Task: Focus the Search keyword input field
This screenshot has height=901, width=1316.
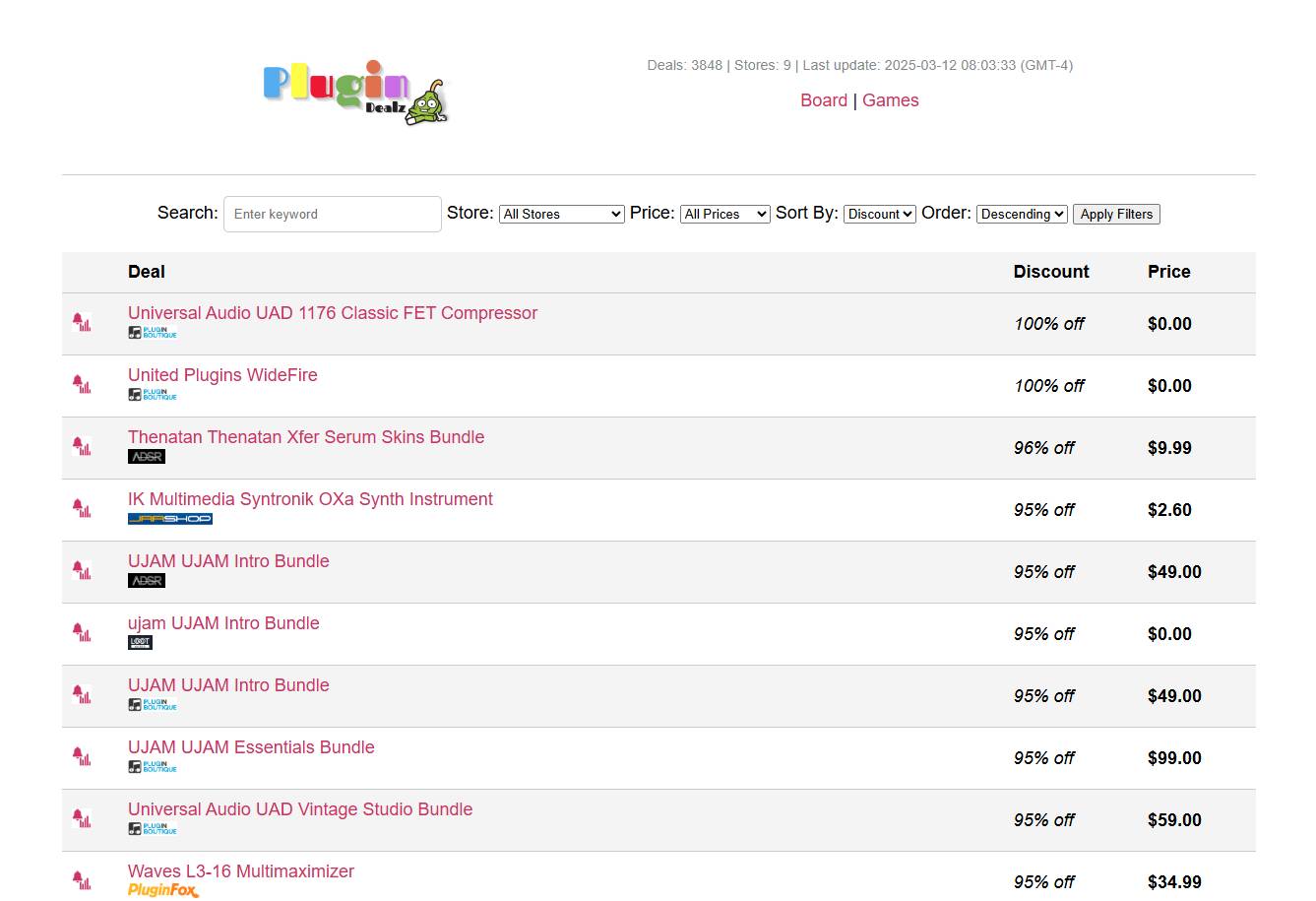Action: (333, 214)
